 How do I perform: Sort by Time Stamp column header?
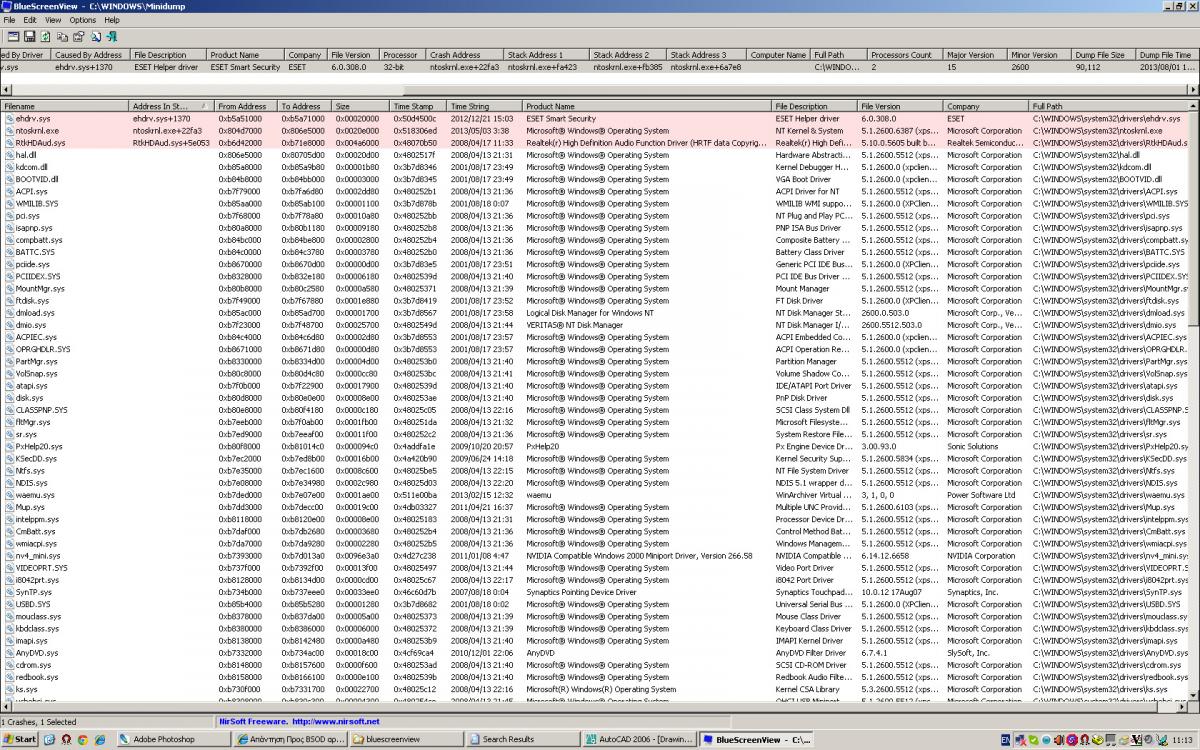tap(418, 105)
